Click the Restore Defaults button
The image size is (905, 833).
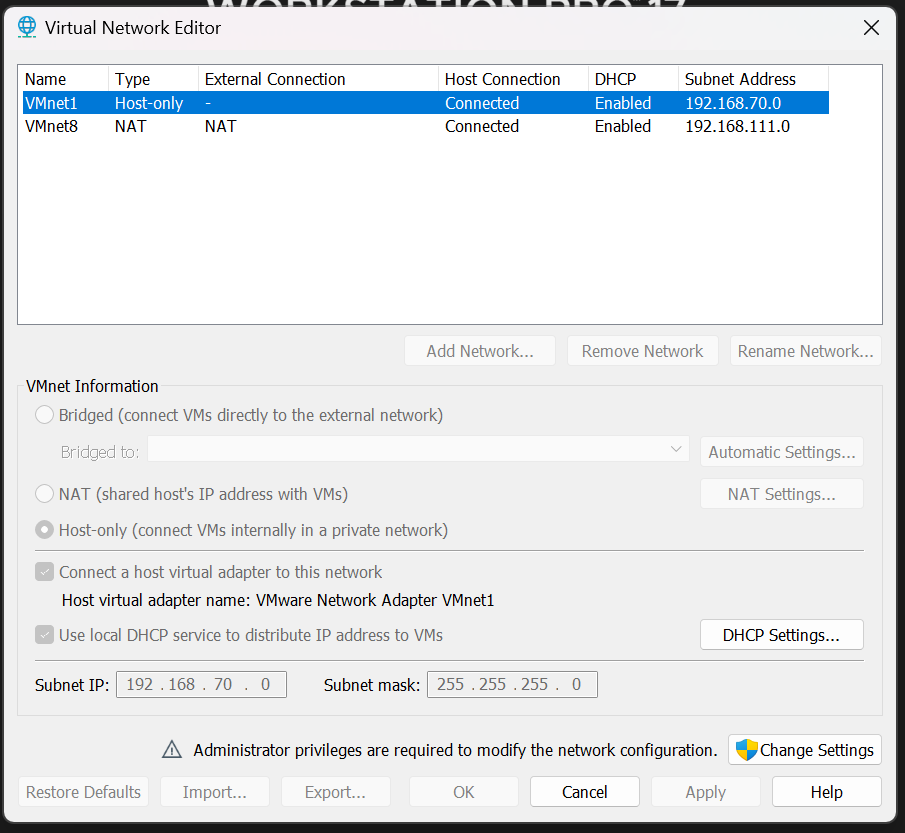(x=83, y=791)
